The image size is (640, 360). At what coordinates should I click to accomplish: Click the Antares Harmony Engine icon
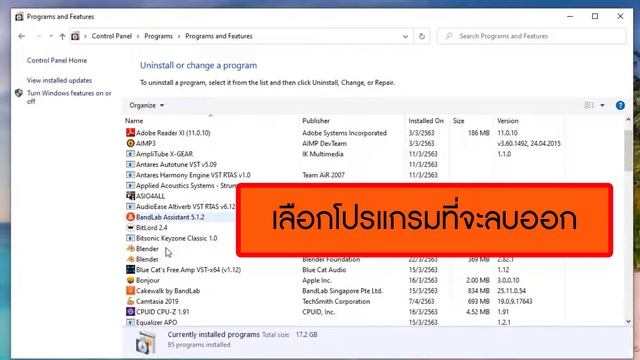[x=130, y=175]
